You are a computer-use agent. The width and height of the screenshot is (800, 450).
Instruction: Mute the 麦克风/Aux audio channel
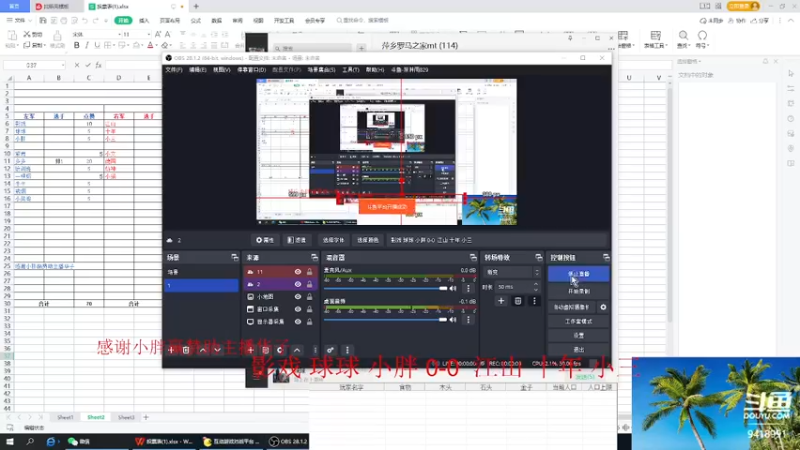tap(453, 288)
